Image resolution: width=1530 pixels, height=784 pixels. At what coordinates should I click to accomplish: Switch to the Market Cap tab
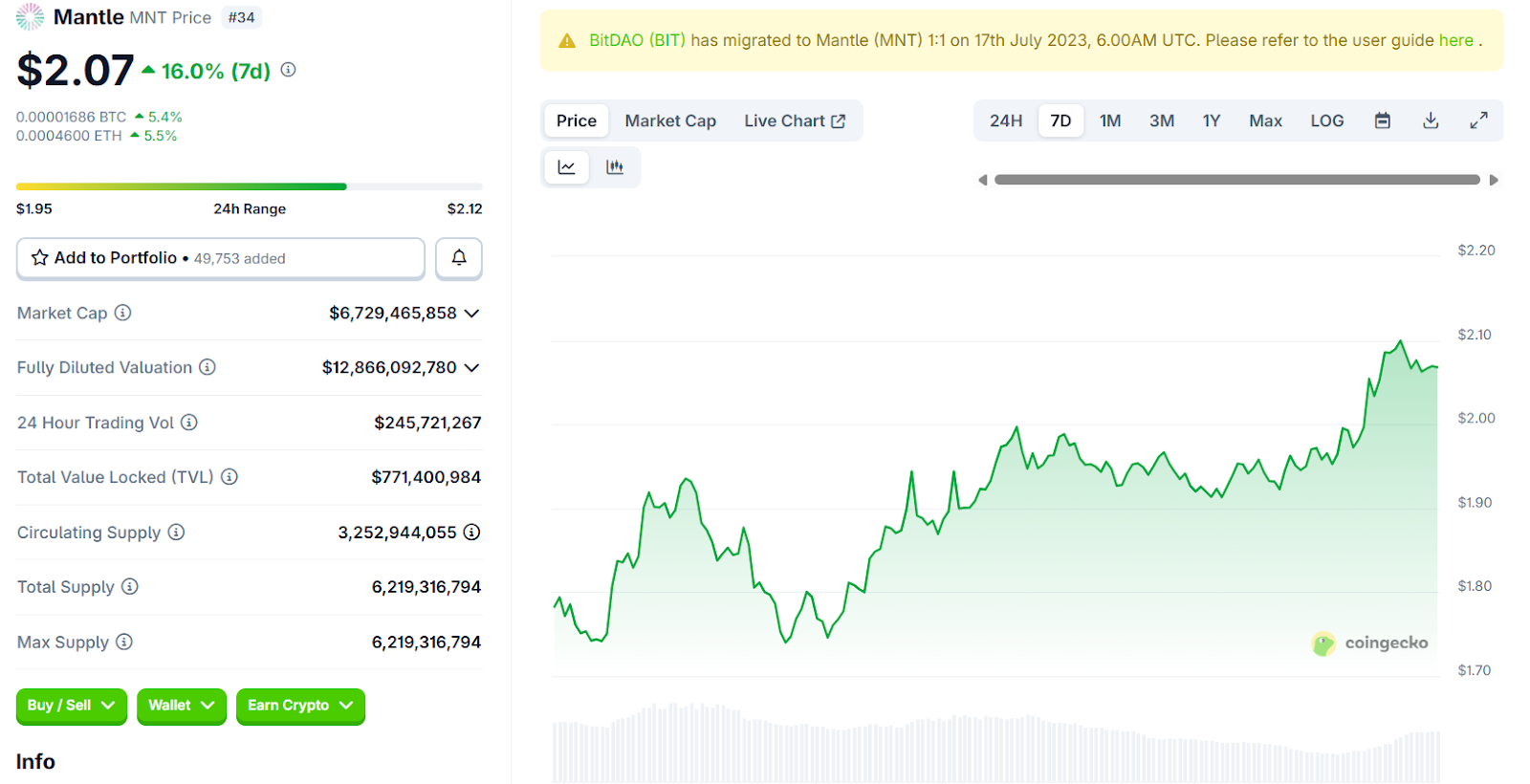point(669,120)
